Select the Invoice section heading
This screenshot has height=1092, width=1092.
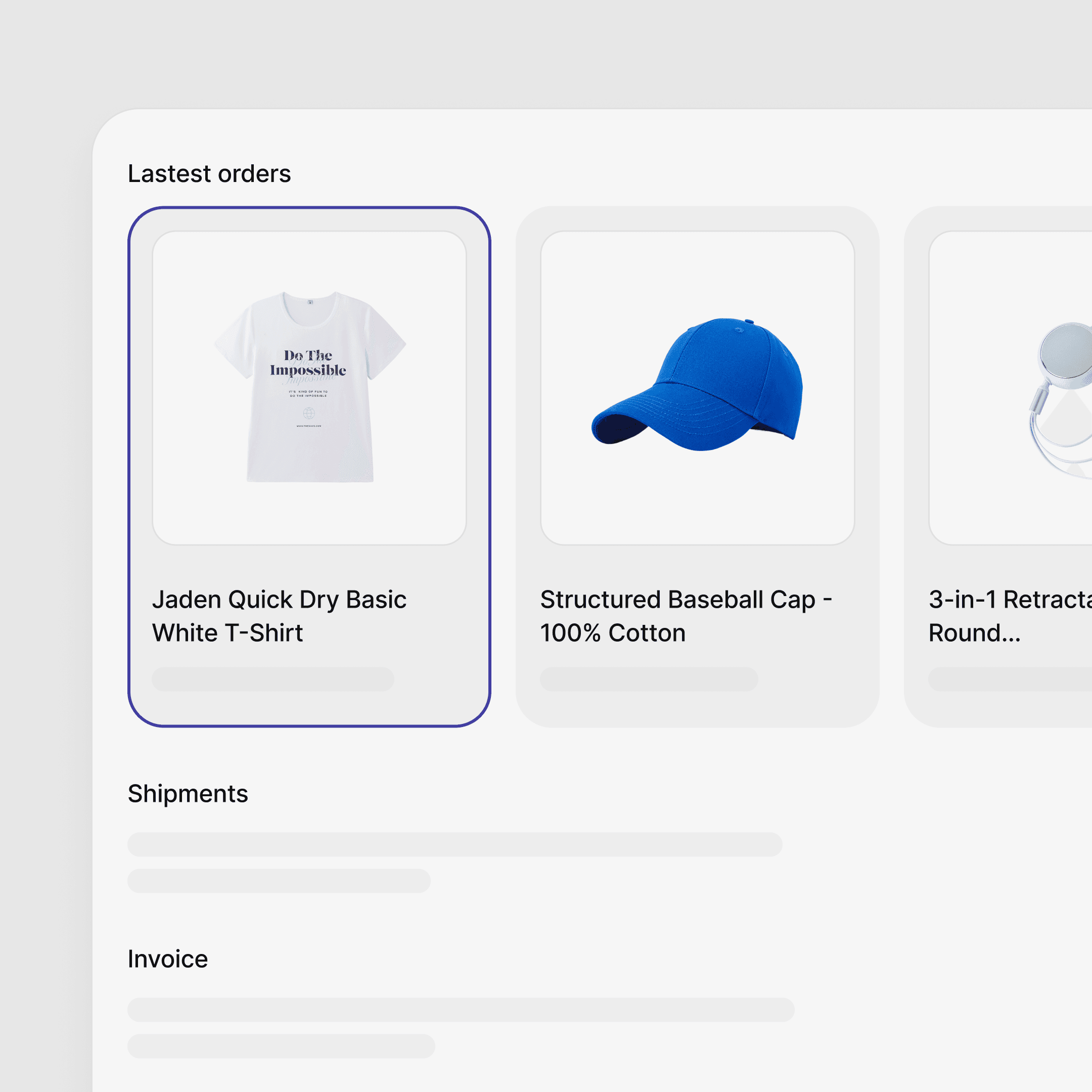(x=168, y=959)
